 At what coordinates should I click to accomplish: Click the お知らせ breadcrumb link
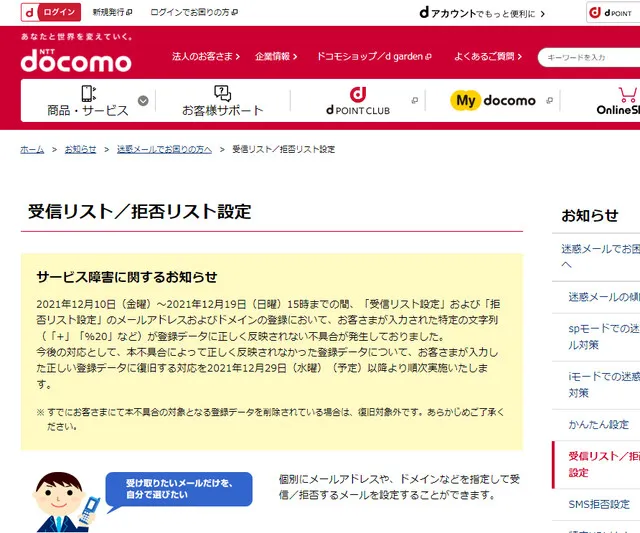[x=80, y=149]
